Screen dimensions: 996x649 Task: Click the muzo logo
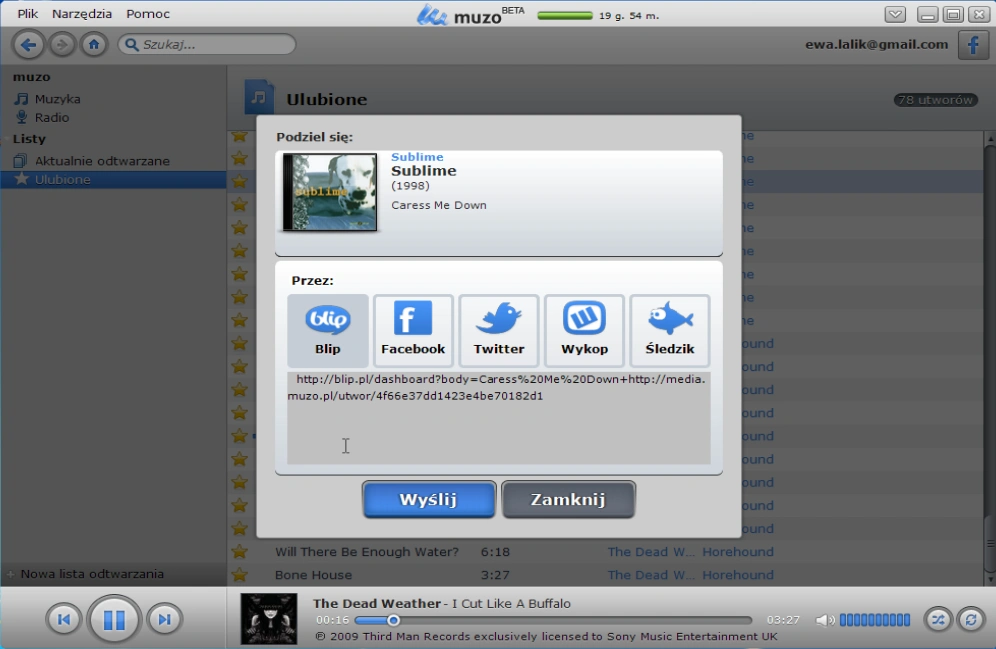point(470,15)
